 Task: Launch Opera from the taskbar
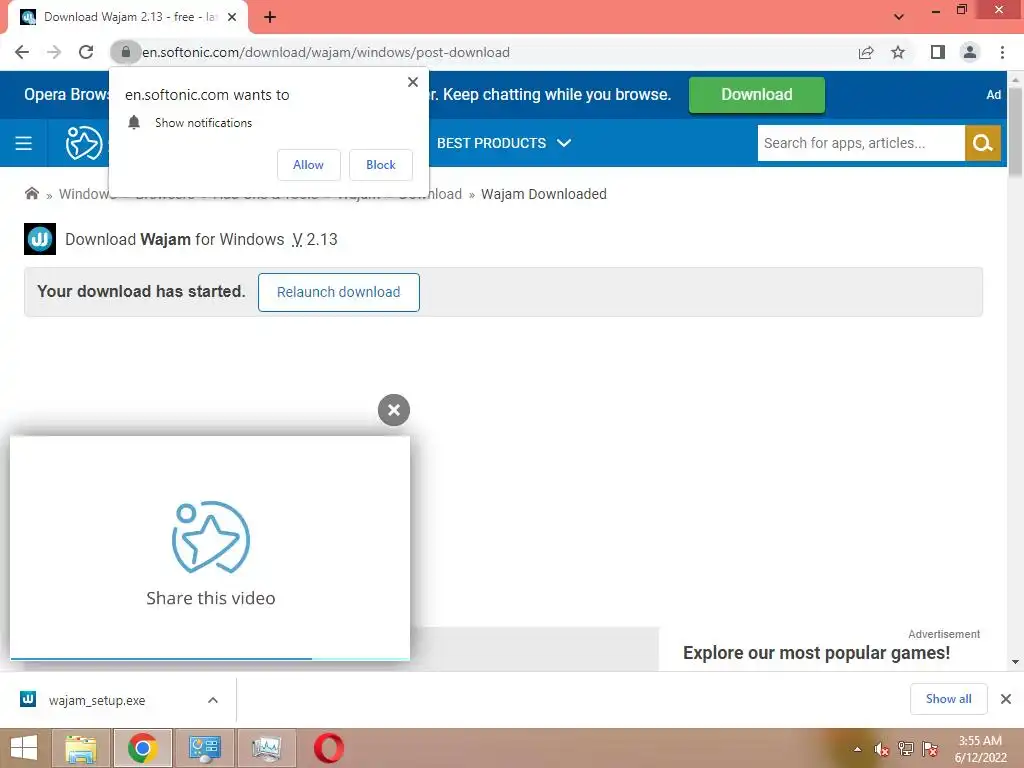328,748
